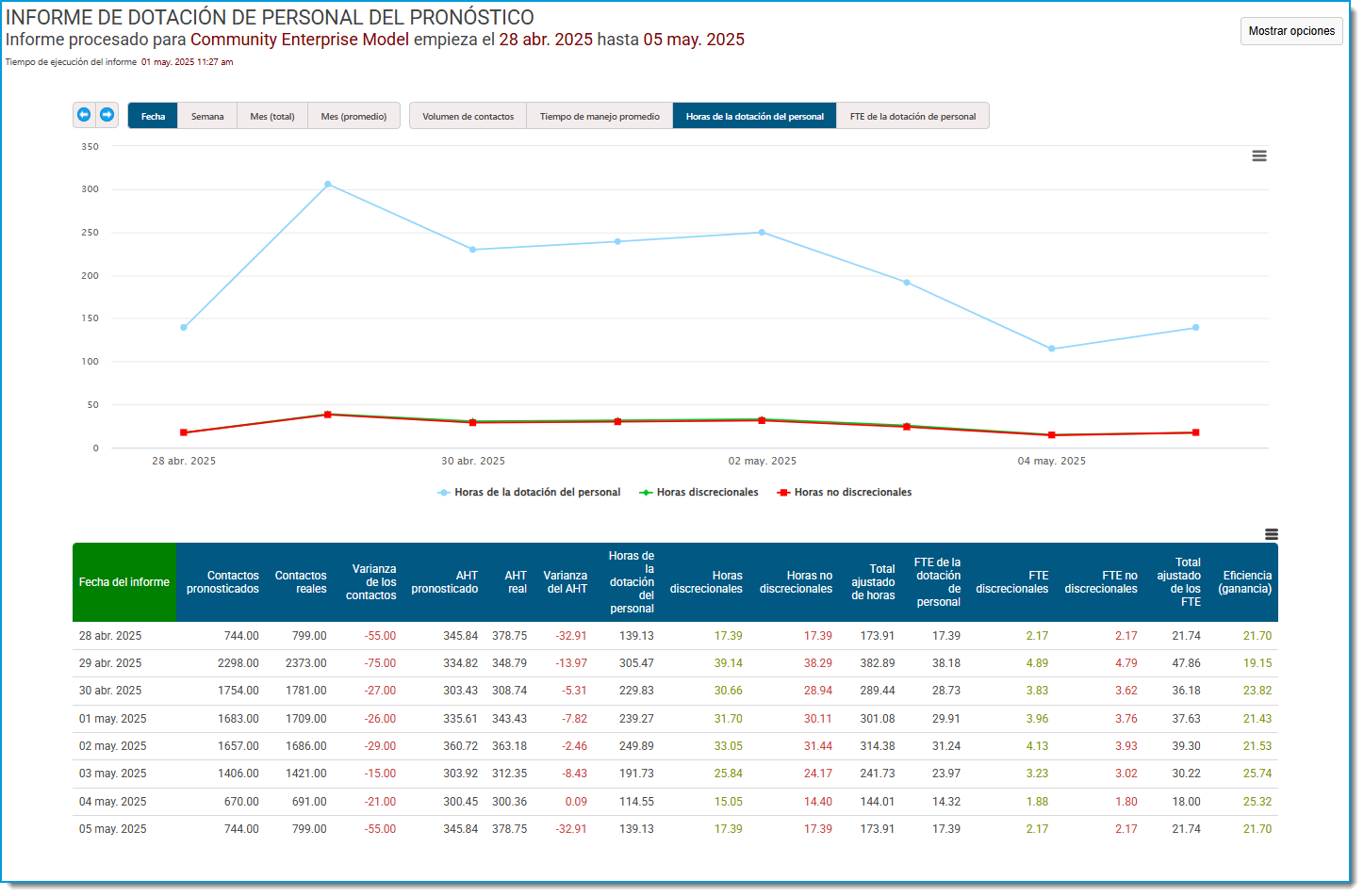Click staffing hours value 305.47
The image size is (1364, 896).
point(636,663)
